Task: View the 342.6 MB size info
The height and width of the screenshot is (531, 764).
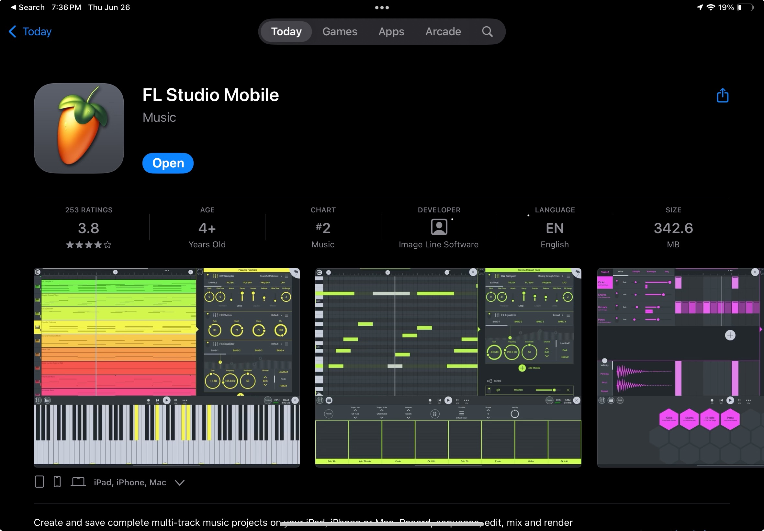Action: point(673,228)
